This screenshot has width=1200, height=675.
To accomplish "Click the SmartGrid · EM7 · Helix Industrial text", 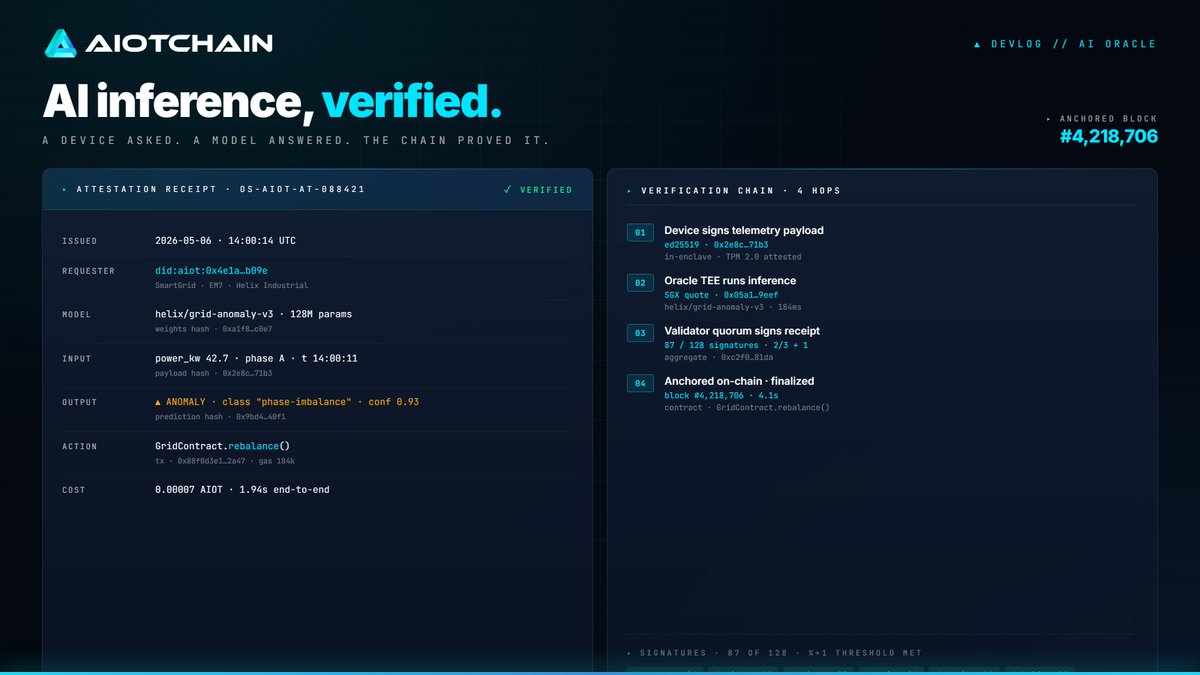I will point(231,285).
